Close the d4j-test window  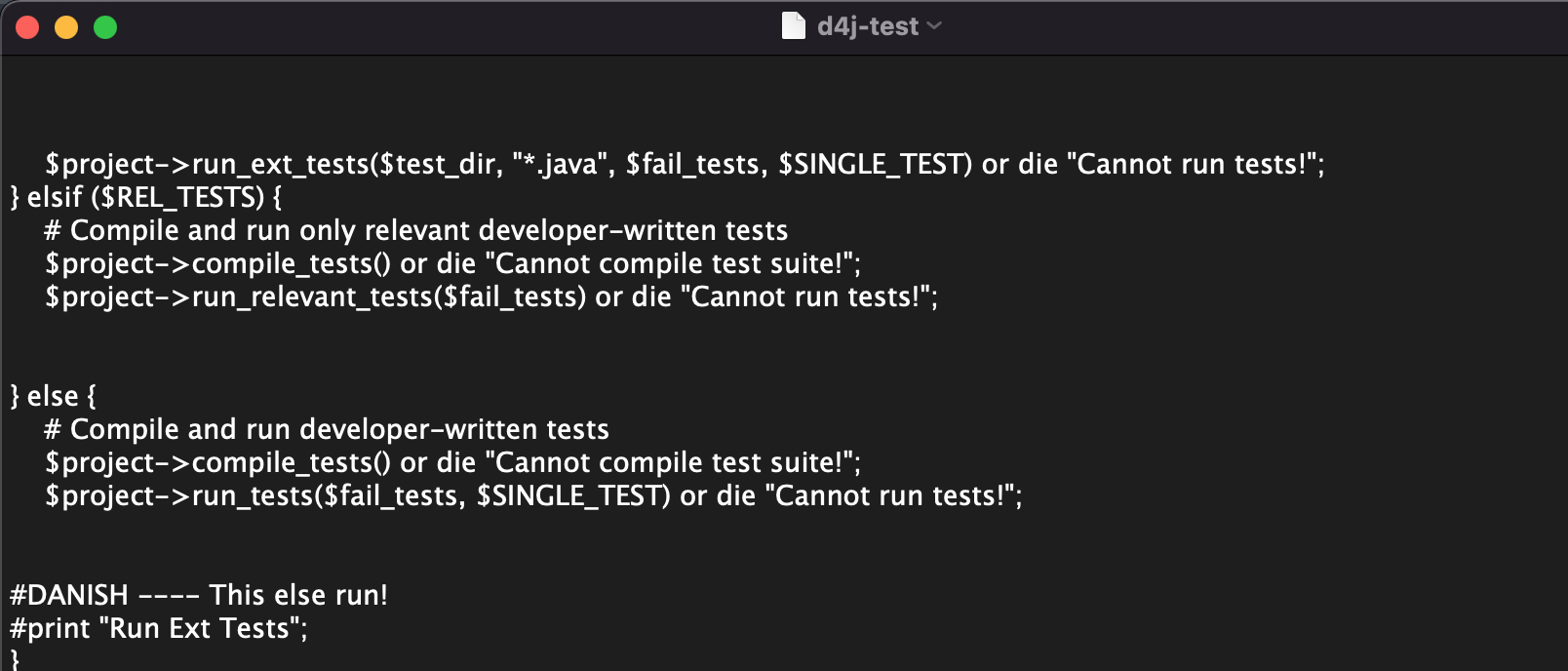click(x=27, y=27)
